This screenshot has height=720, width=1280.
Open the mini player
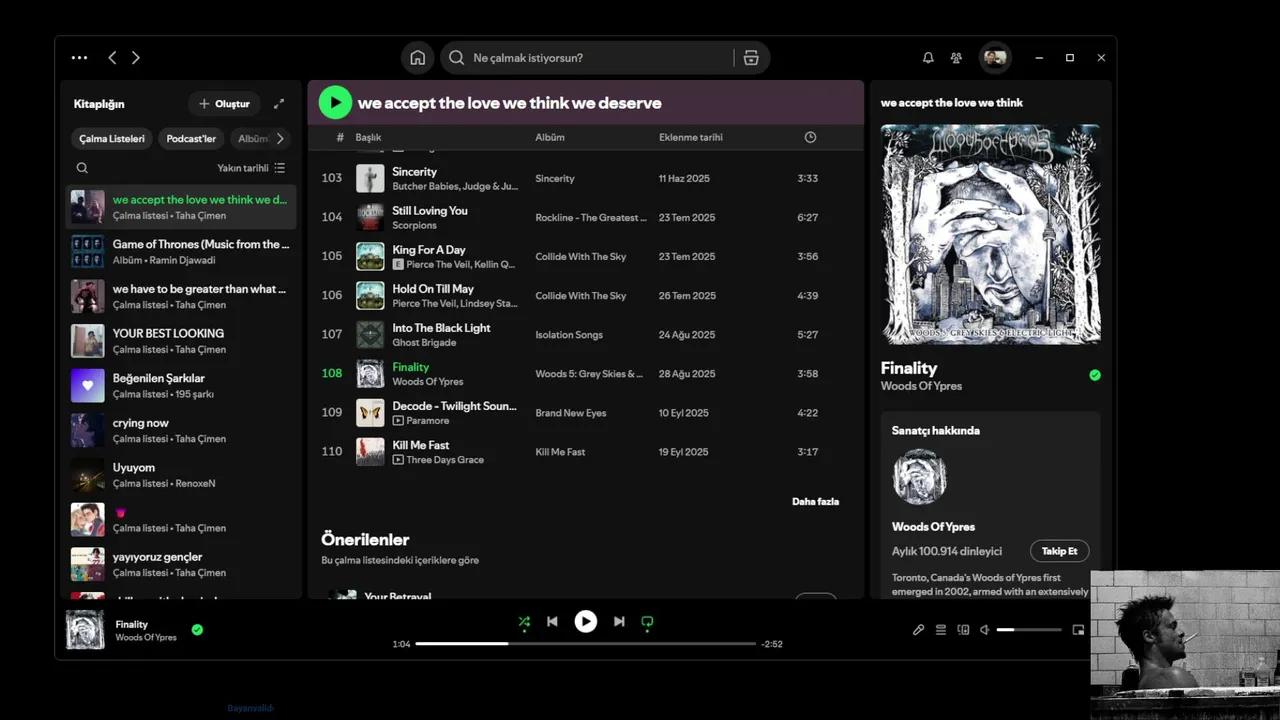(x=1078, y=630)
